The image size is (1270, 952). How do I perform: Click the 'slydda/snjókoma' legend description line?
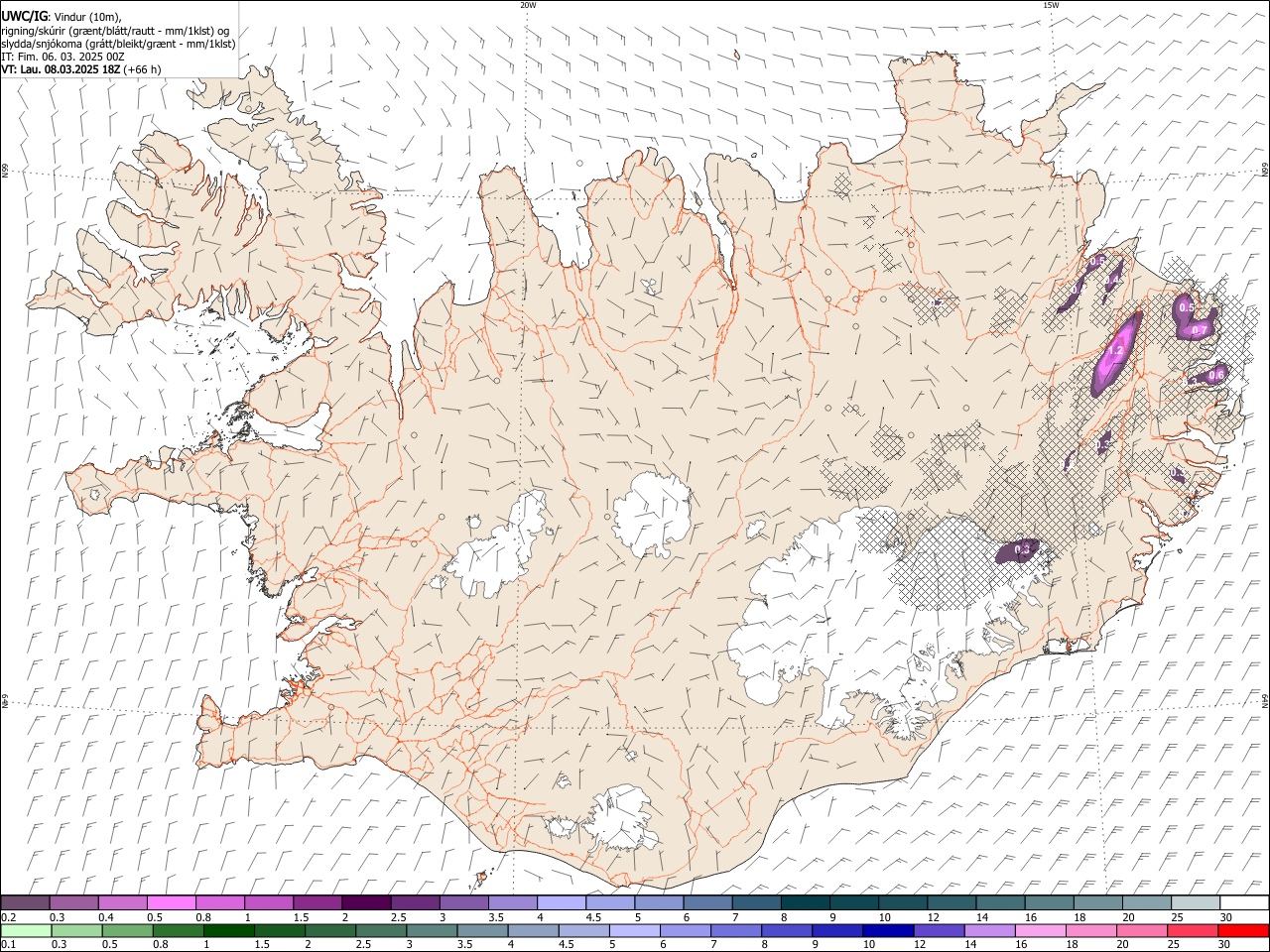(118, 44)
